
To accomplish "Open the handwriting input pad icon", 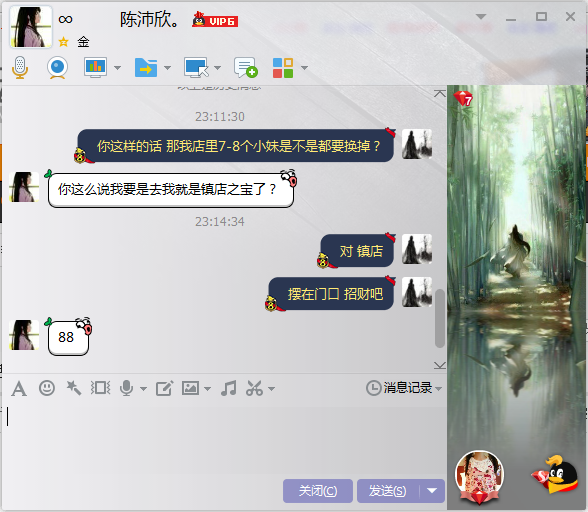I will 165,388.
